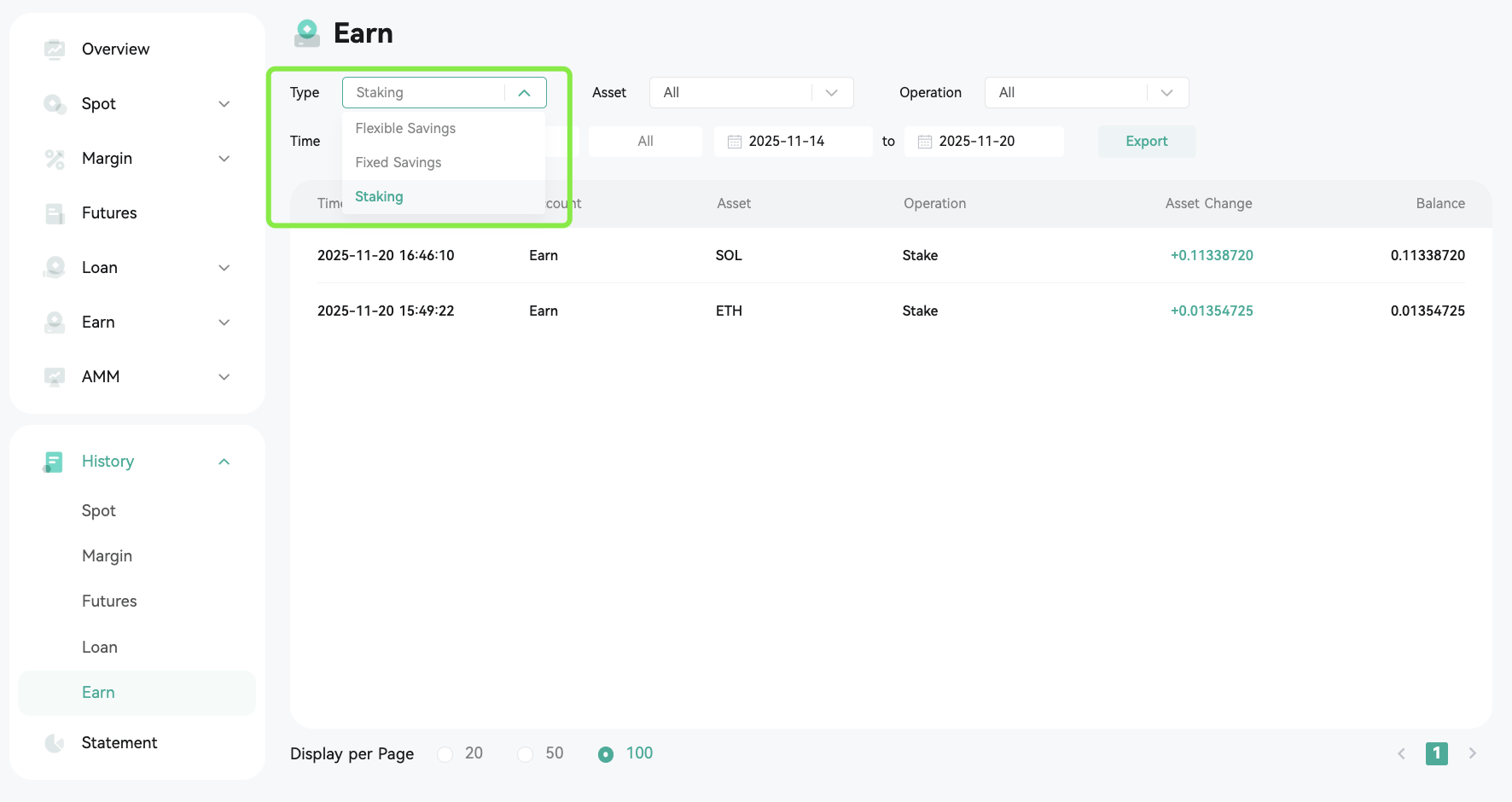Open the Operation filter dropdown
This screenshot has height=802, width=1512.
[x=1086, y=92]
